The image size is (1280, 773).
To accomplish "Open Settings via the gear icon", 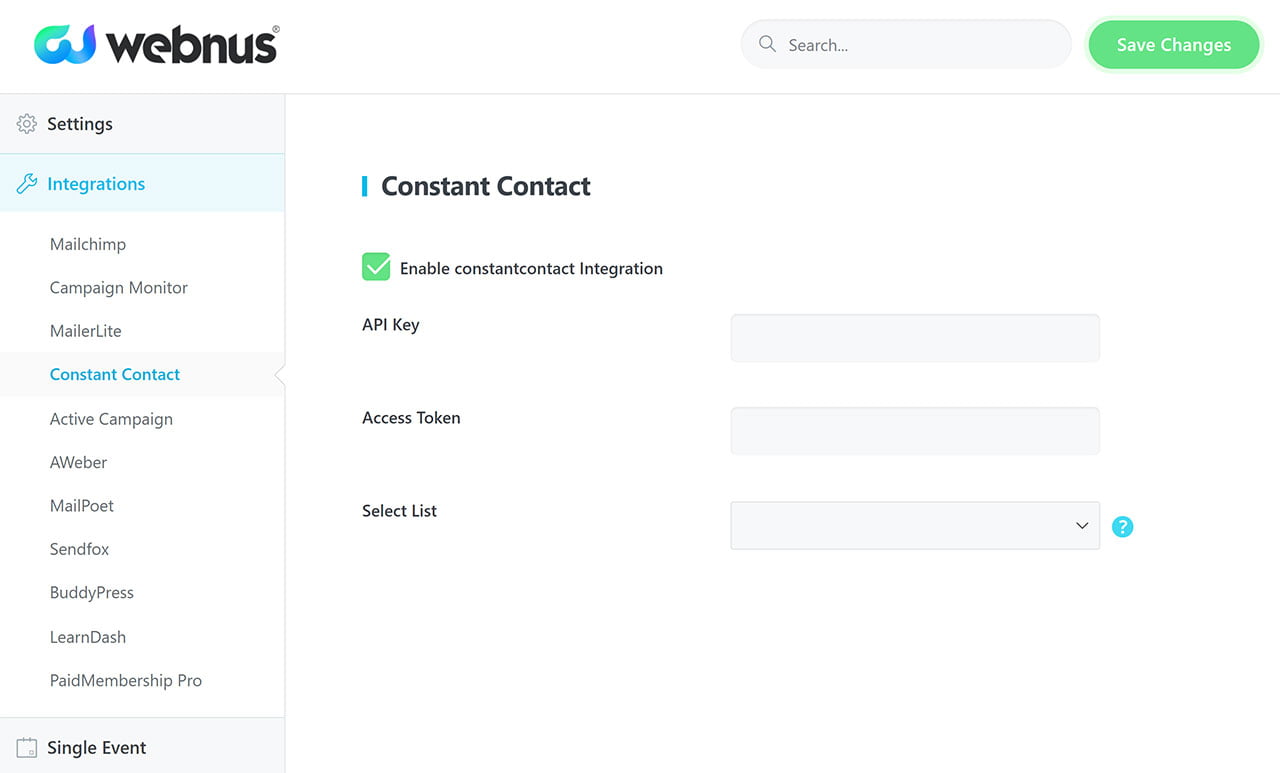I will click(x=26, y=123).
